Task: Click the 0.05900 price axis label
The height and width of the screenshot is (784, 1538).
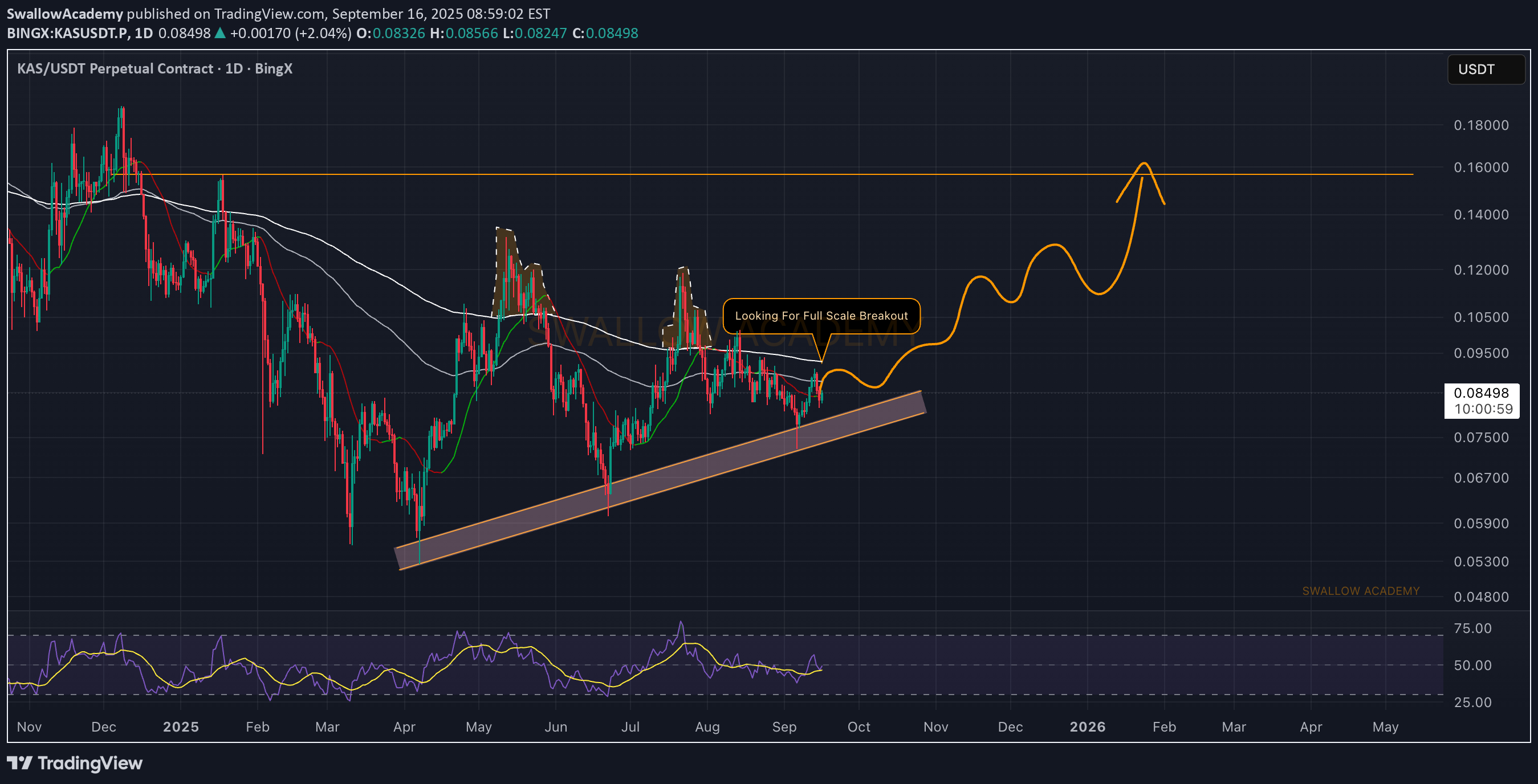Action: (1482, 523)
